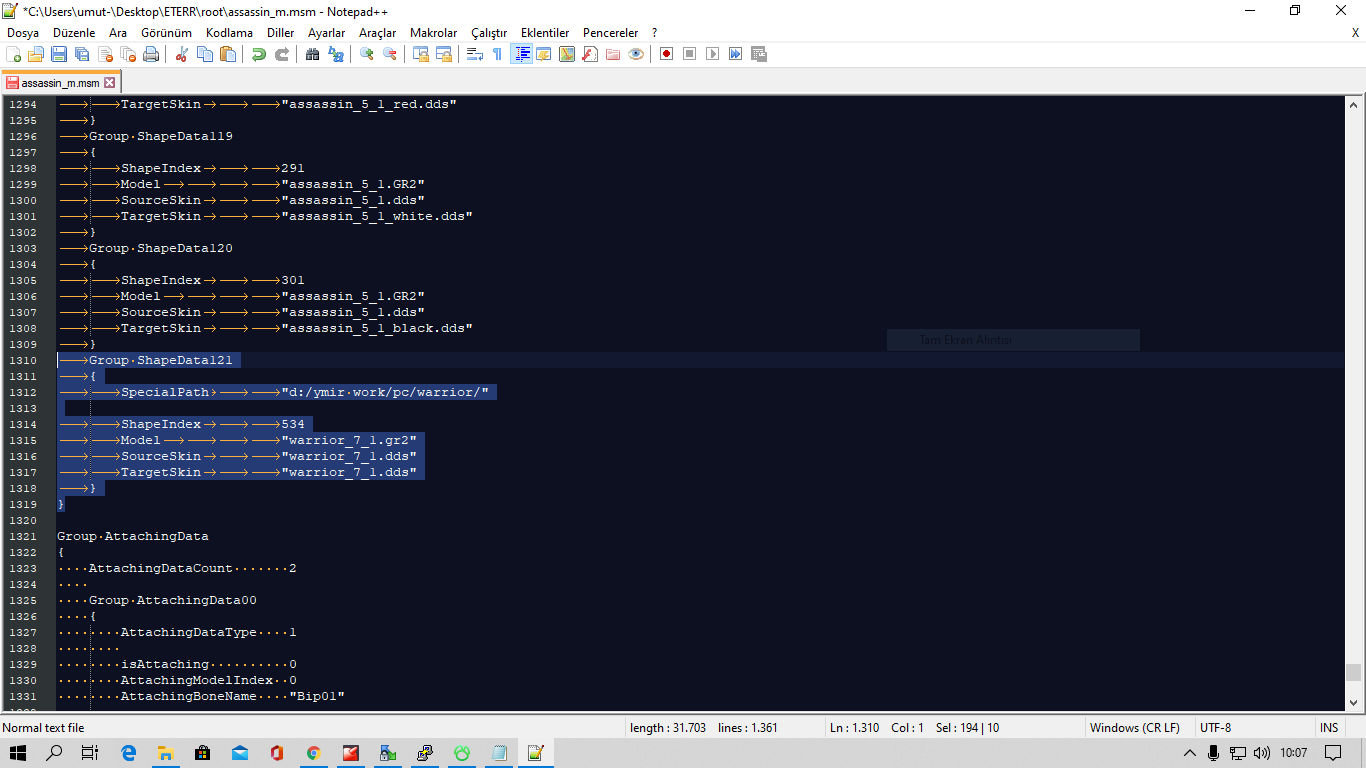
Task: Copy the selection via toolbar icon
Action: 205,54
